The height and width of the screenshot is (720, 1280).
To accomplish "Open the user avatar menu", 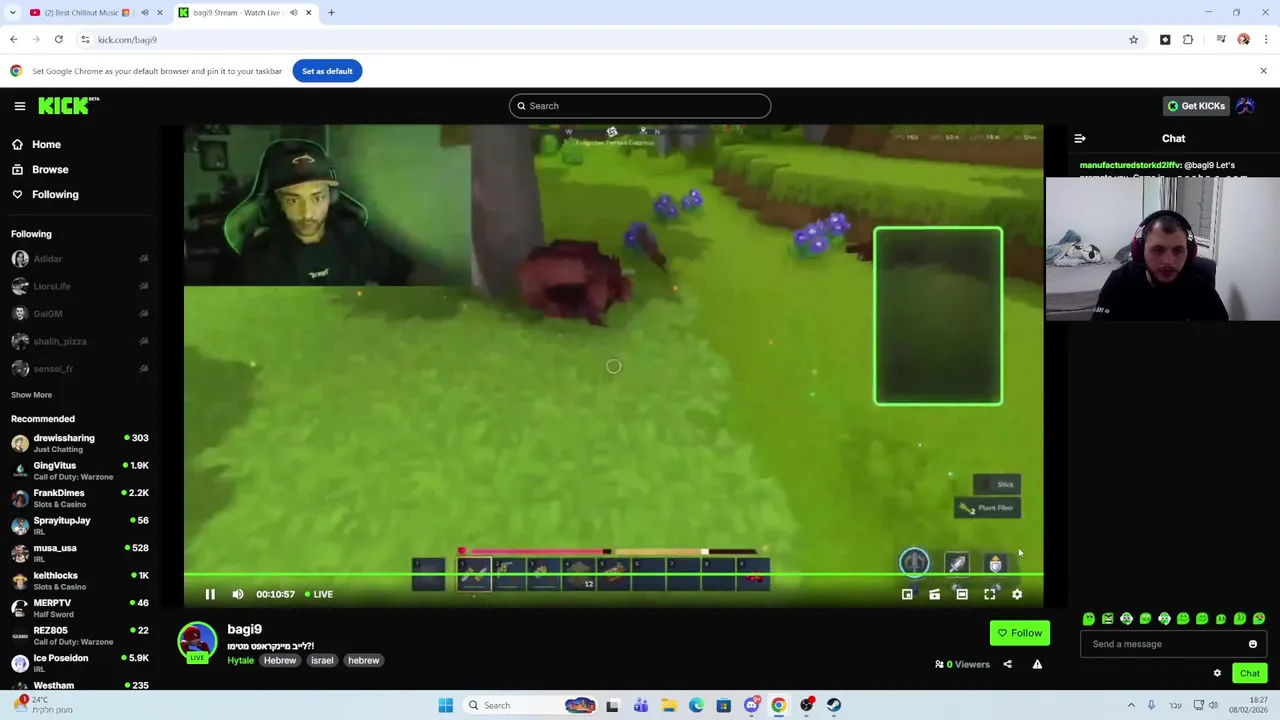I will pos(1245,106).
